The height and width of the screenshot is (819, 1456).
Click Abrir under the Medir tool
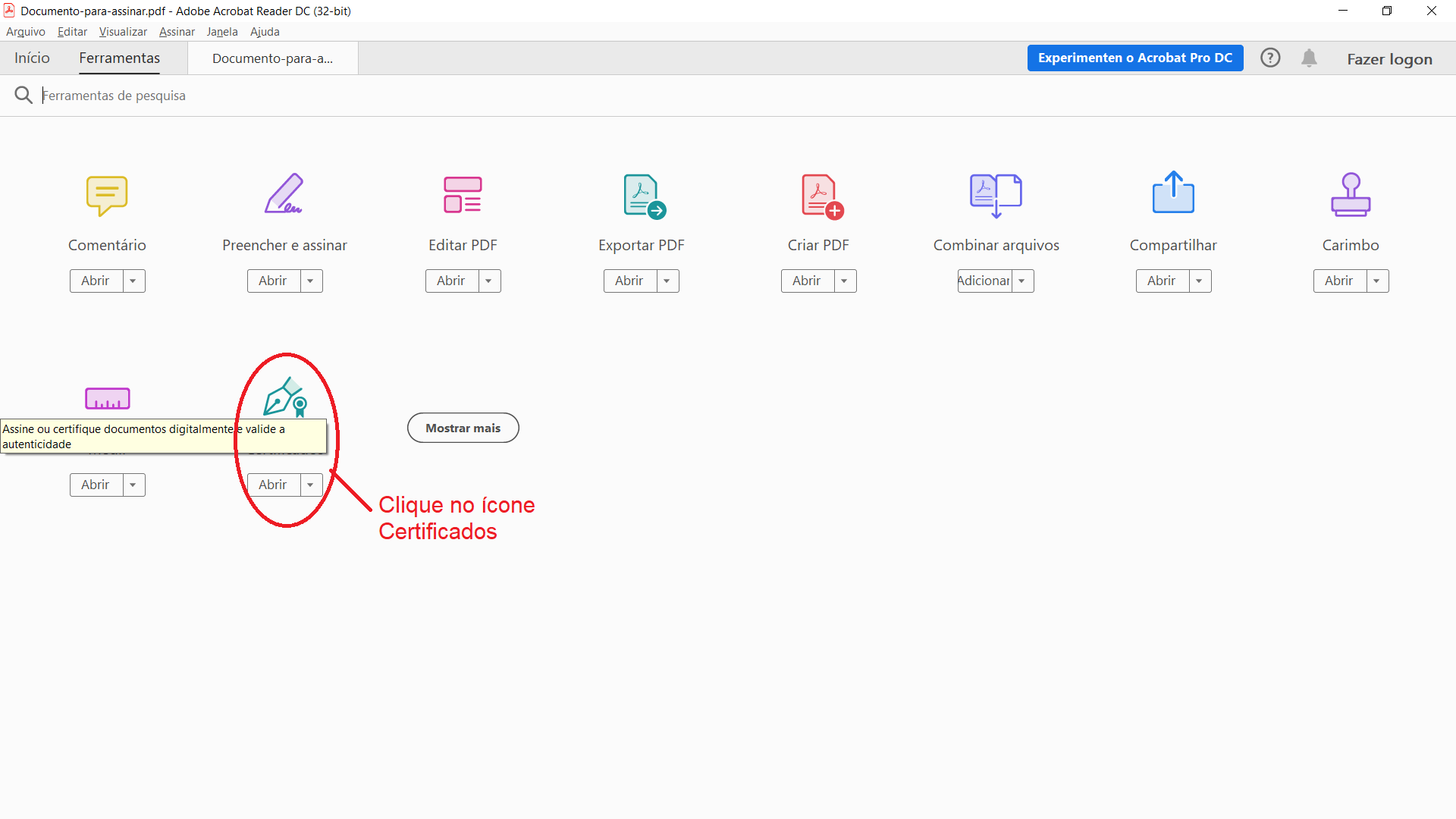click(96, 485)
